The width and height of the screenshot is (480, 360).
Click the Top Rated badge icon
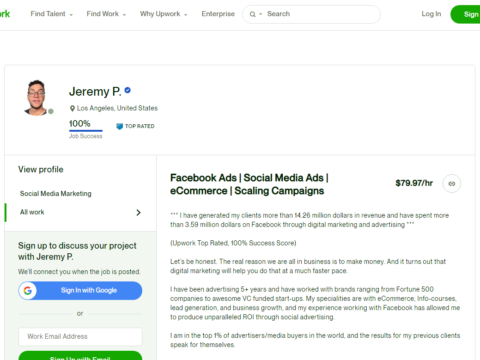(x=119, y=126)
